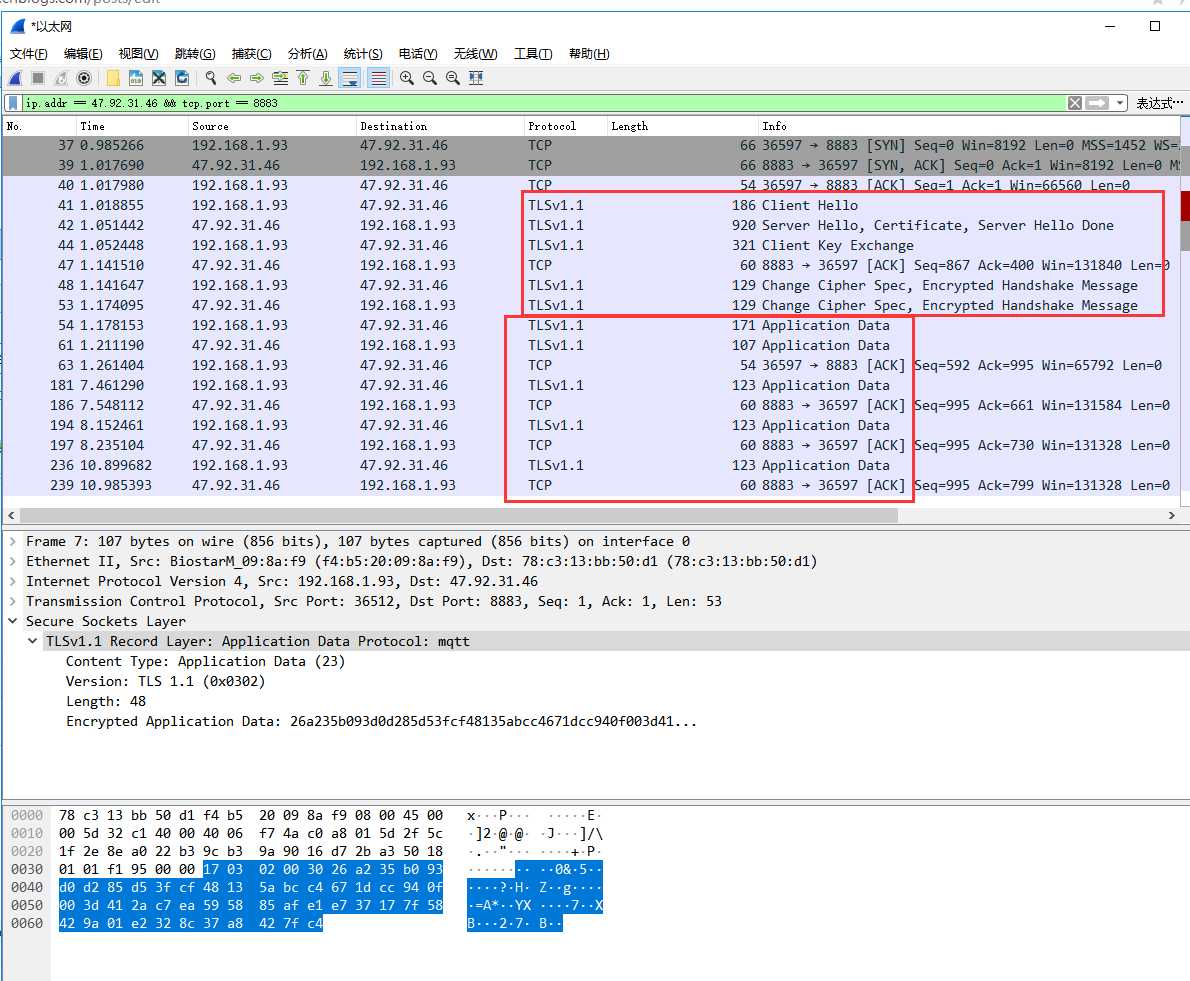Sort by the Destination column header

click(x=439, y=126)
